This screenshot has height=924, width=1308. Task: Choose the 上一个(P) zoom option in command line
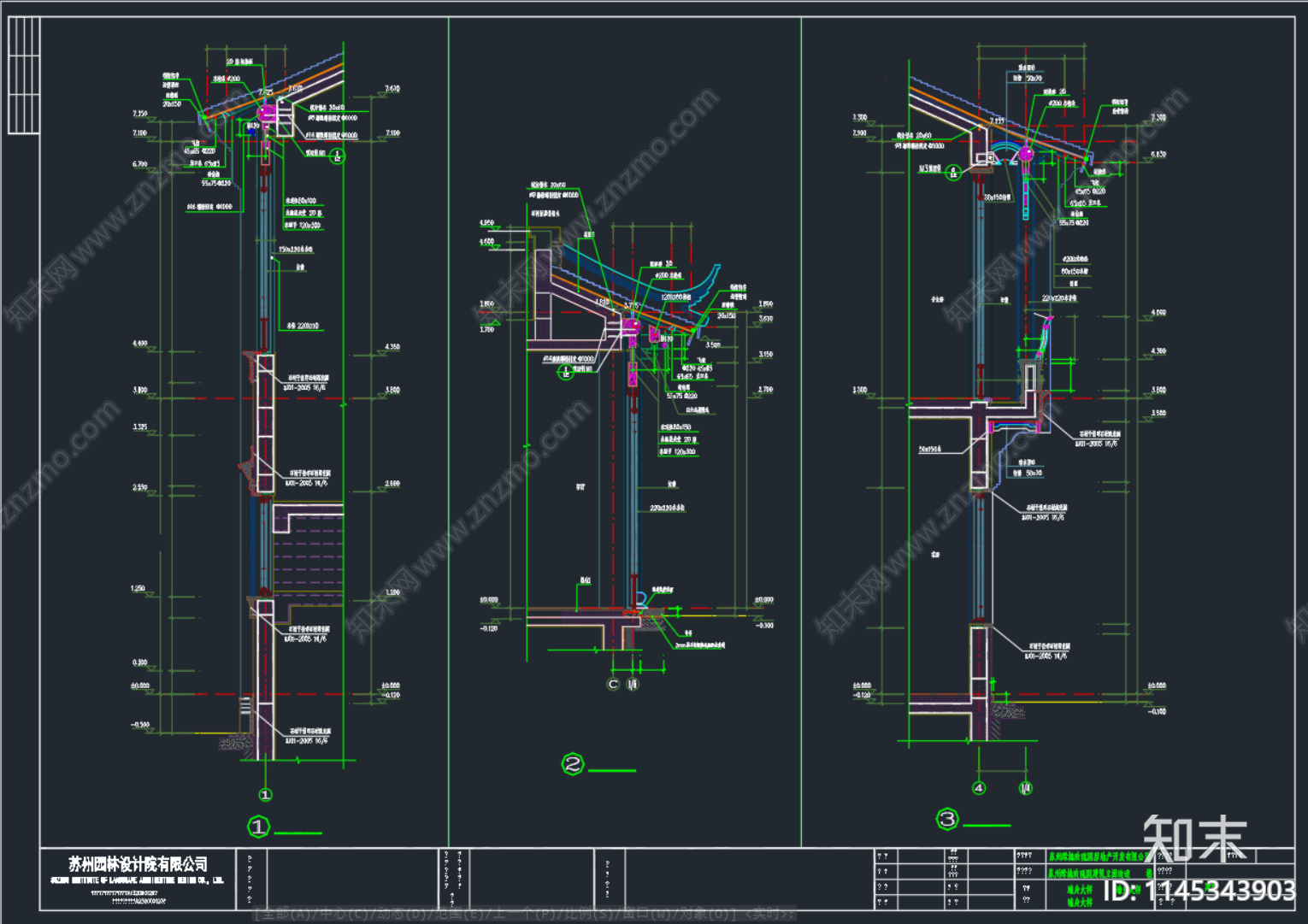[525, 914]
